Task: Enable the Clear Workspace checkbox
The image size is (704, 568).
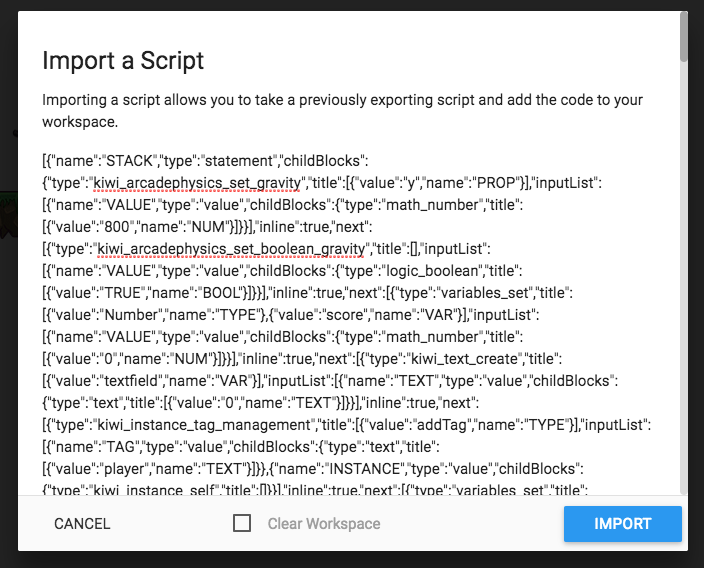Action: click(x=242, y=524)
